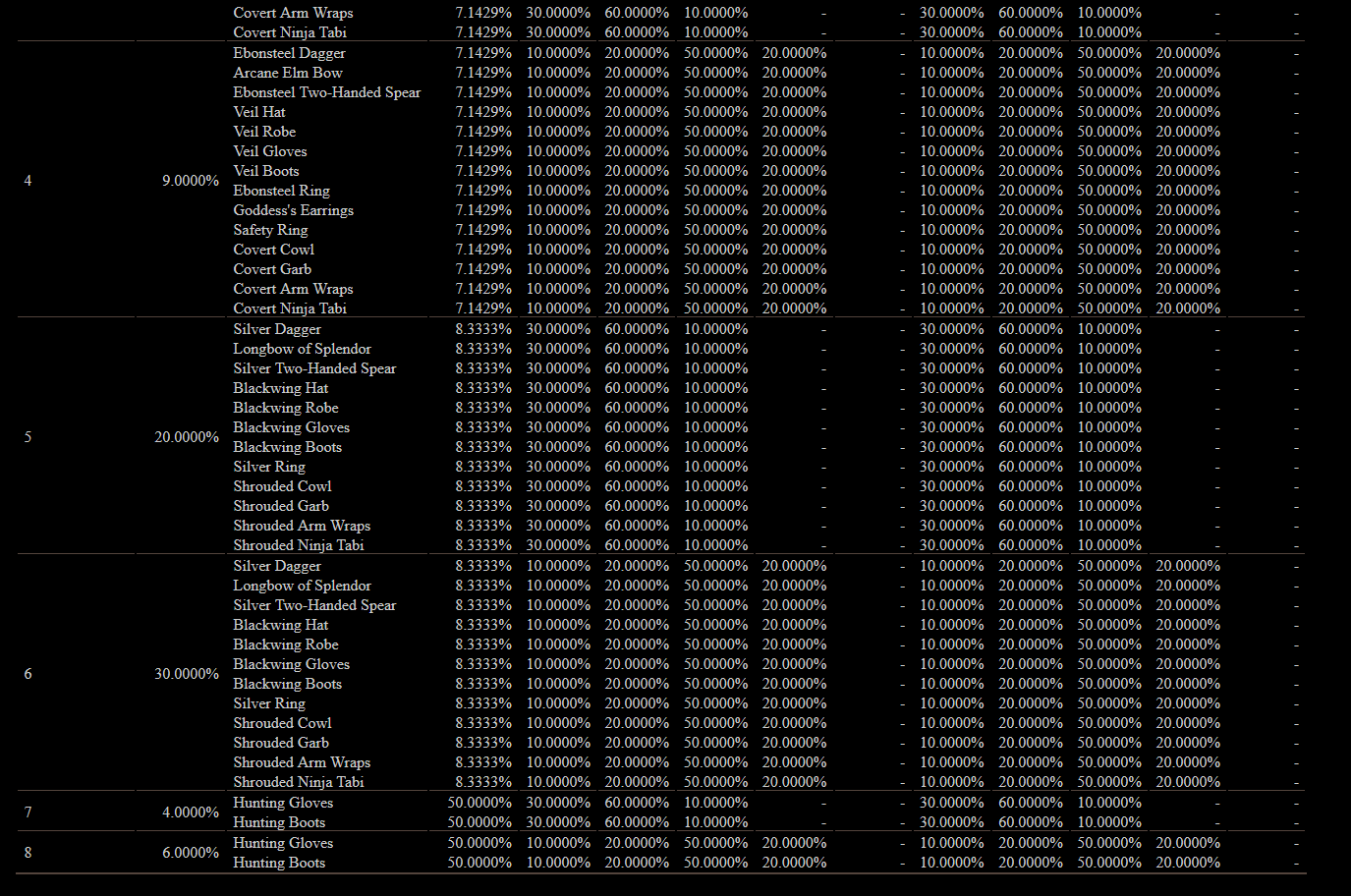Select group 6's 30.0000% rate cell
Viewport: 1351px width, 896px height.
click(x=187, y=674)
